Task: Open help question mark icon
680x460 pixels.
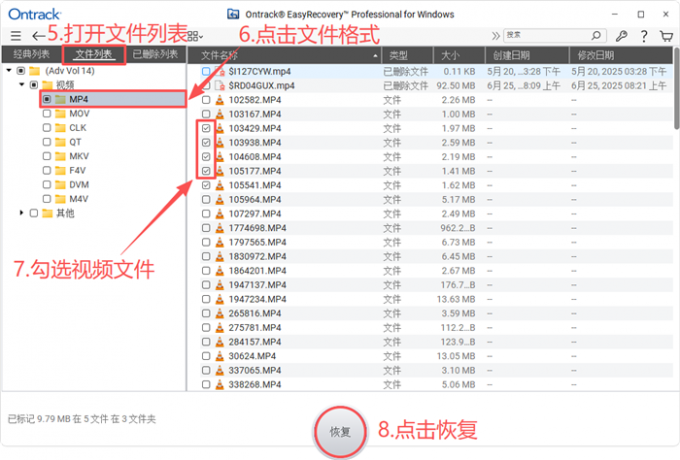Action: (x=644, y=36)
